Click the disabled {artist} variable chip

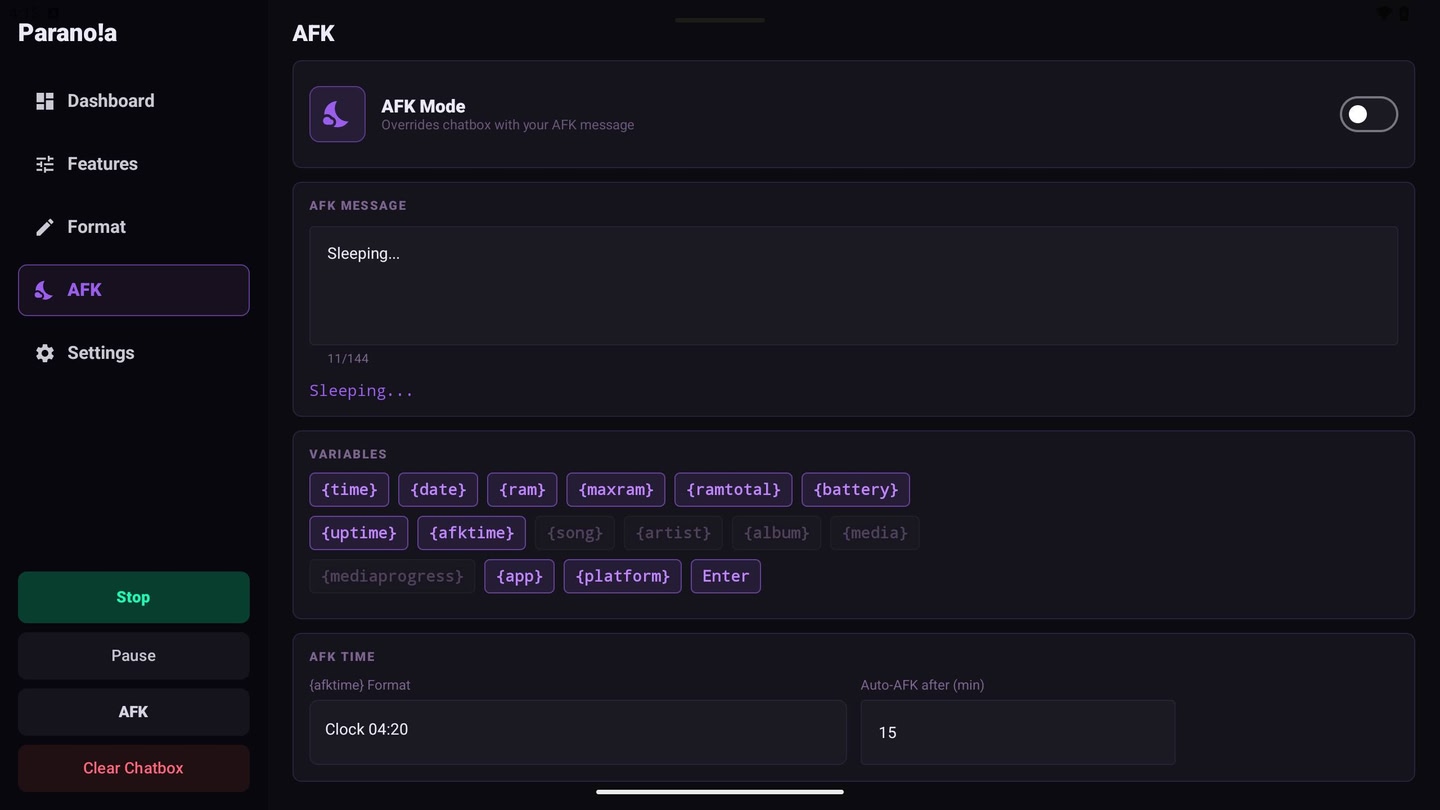click(x=673, y=533)
